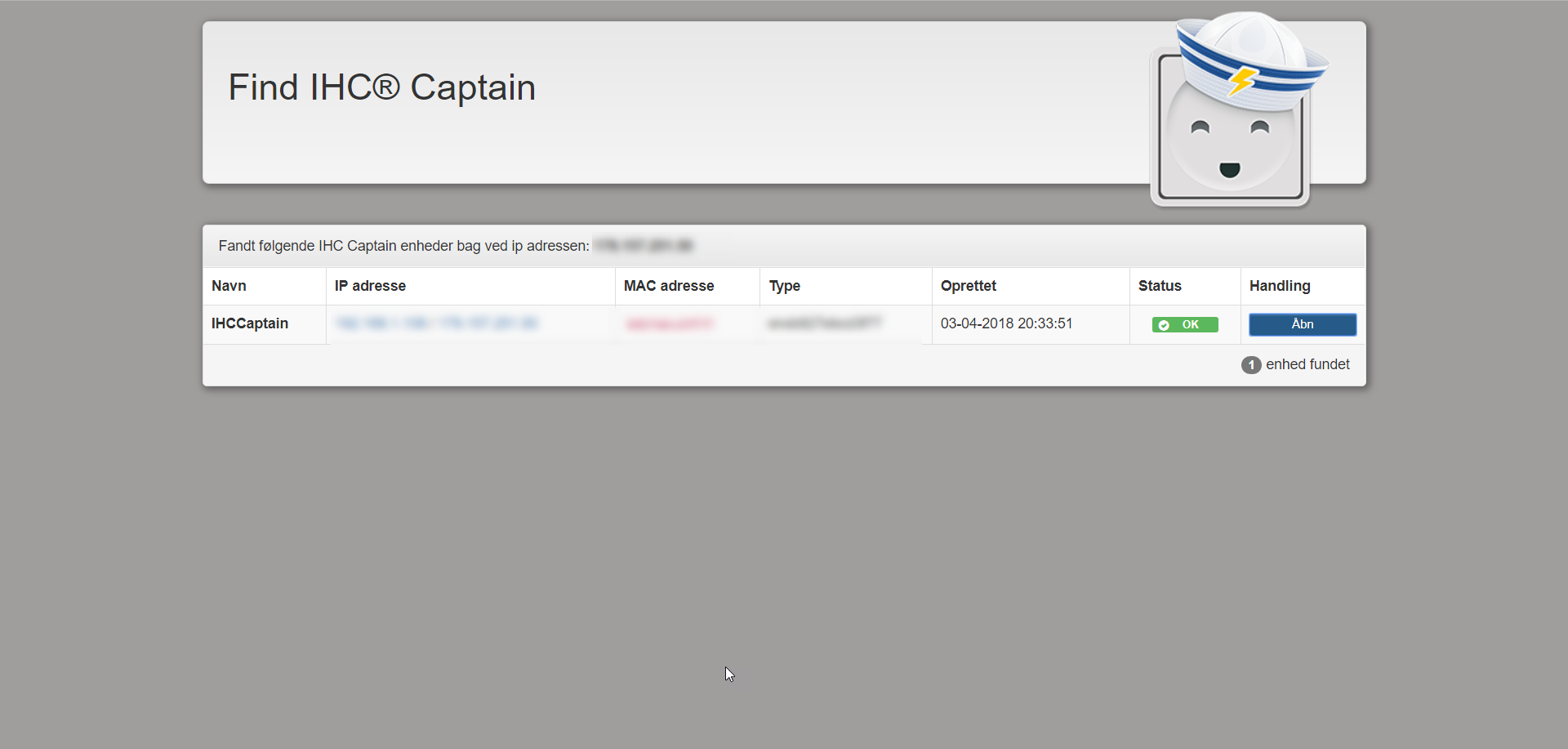Click the Oprettet column header

pos(969,286)
